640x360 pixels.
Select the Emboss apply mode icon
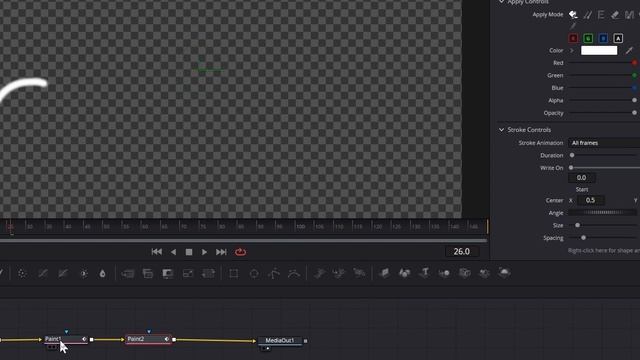click(601, 15)
